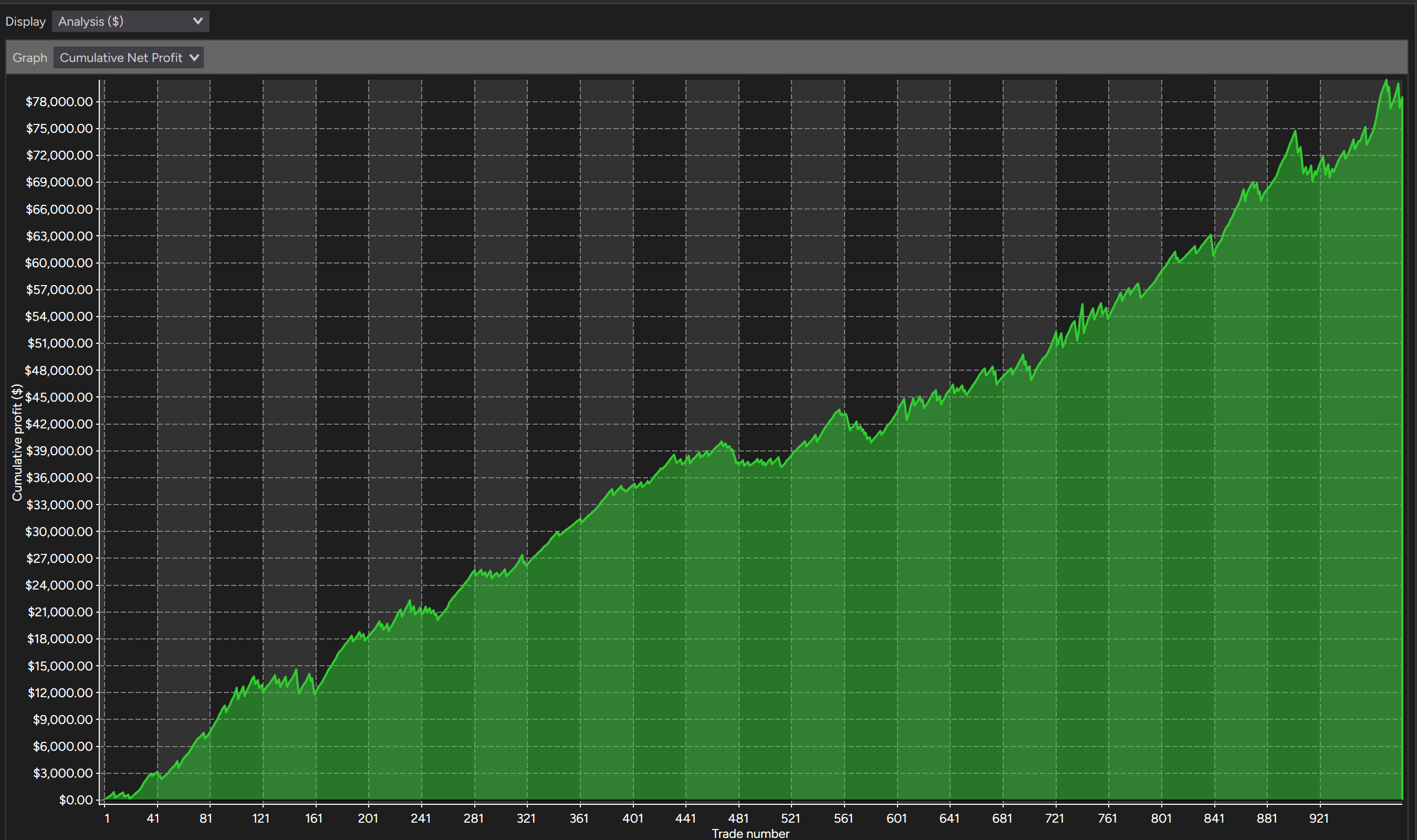Image resolution: width=1417 pixels, height=840 pixels.
Task: Click the $9,000.00 axis label
Action: [62, 719]
